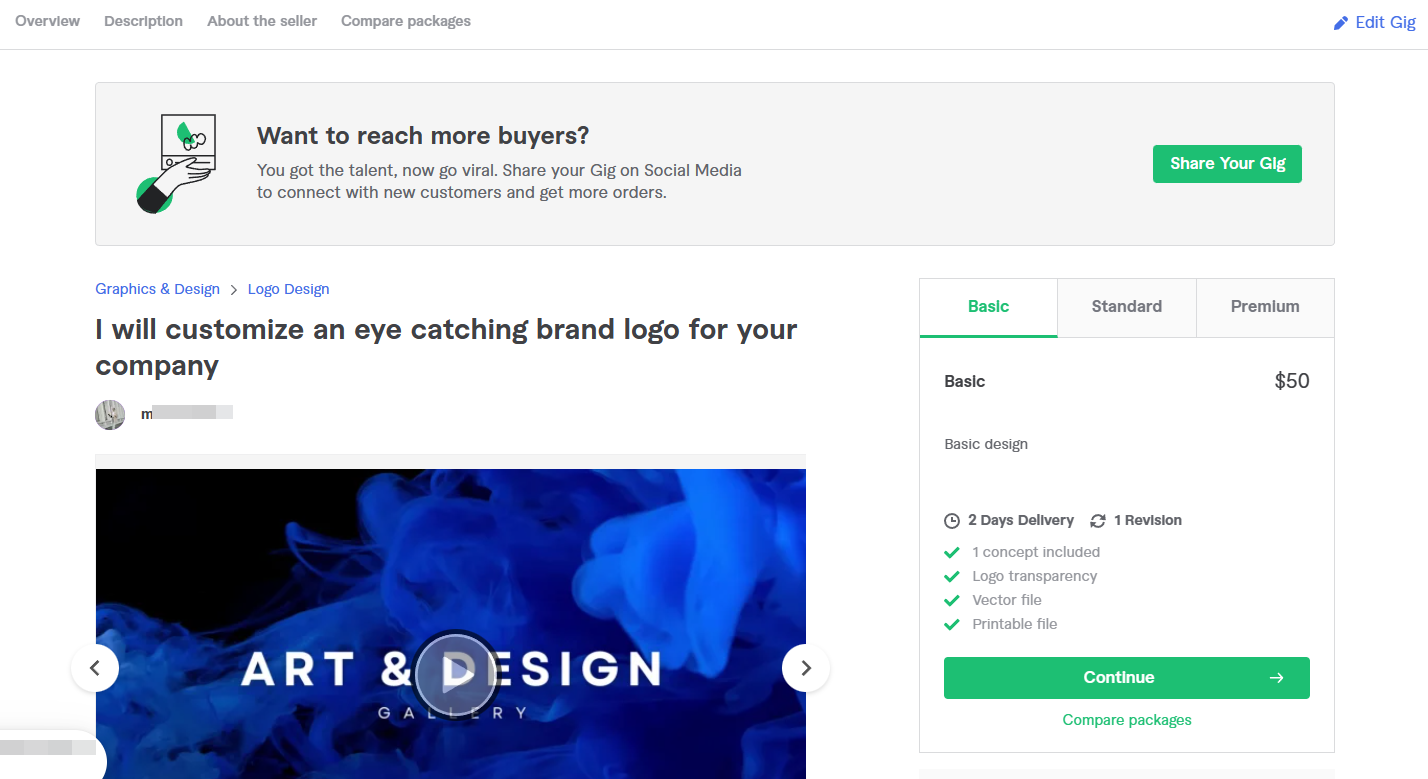Advance to the next gallery slide
1428x779 pixels.
click(x=806, y=668)
